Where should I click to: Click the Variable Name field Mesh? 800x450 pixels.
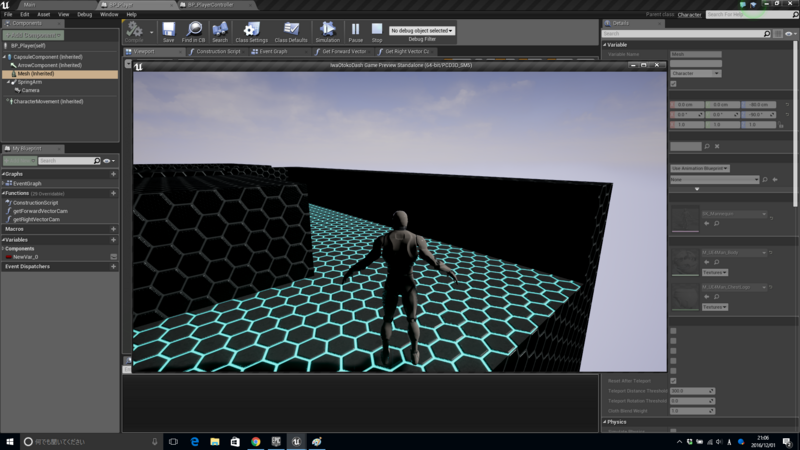[695, 54]
